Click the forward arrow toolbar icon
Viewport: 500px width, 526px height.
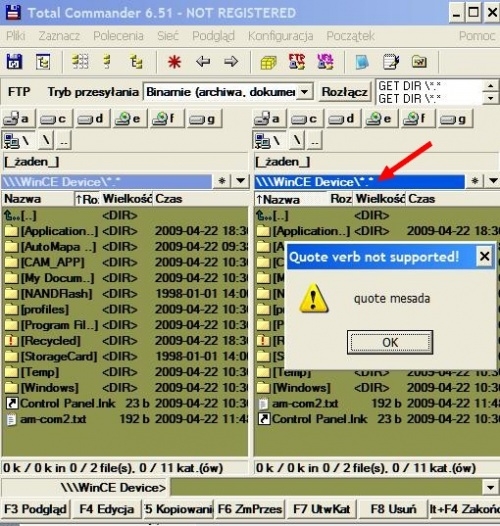[231, 62]
